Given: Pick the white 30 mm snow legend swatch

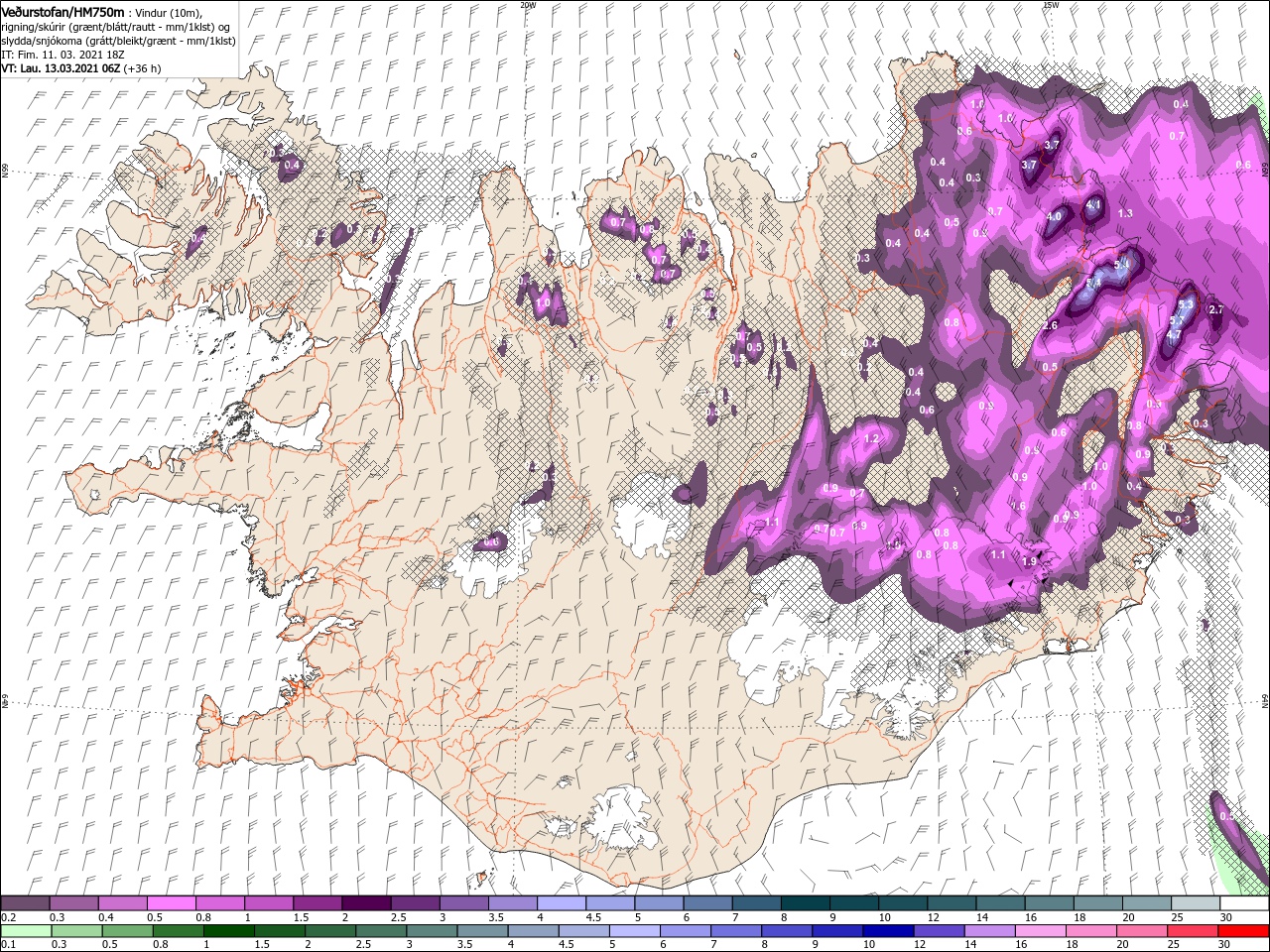Looking at the screenshot, I should tap(1243, 903).
